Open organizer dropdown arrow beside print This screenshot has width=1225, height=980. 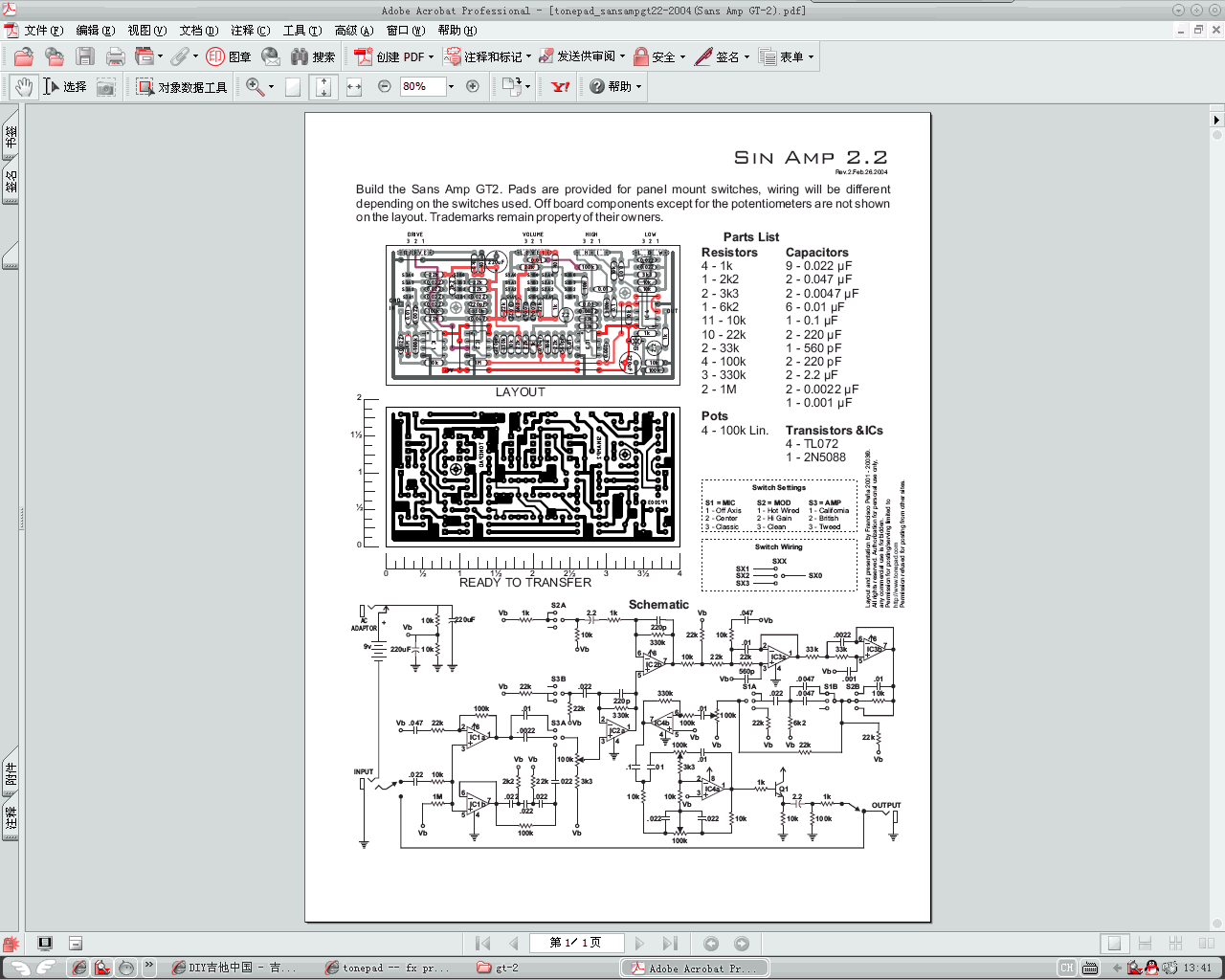[160, 57]
